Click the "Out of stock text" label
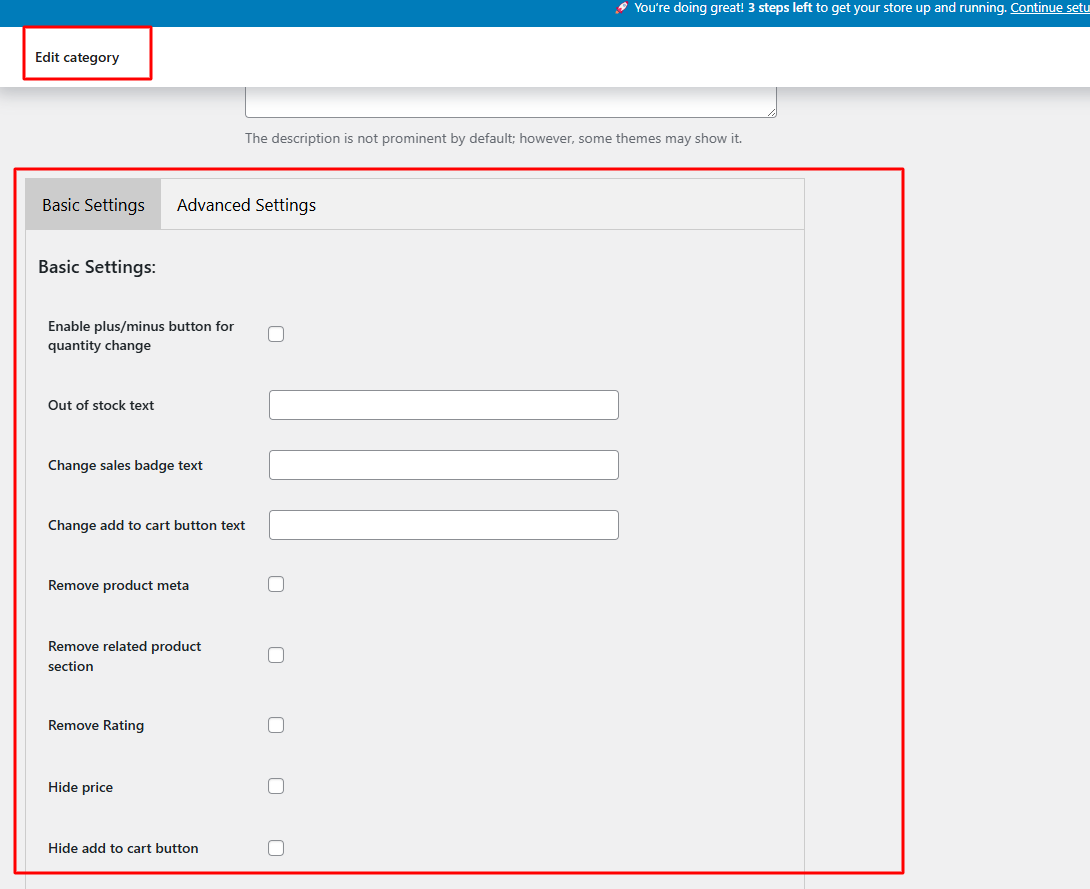Image resolution: width=1090 pixels, height=889 pixels. click(101, 405)
